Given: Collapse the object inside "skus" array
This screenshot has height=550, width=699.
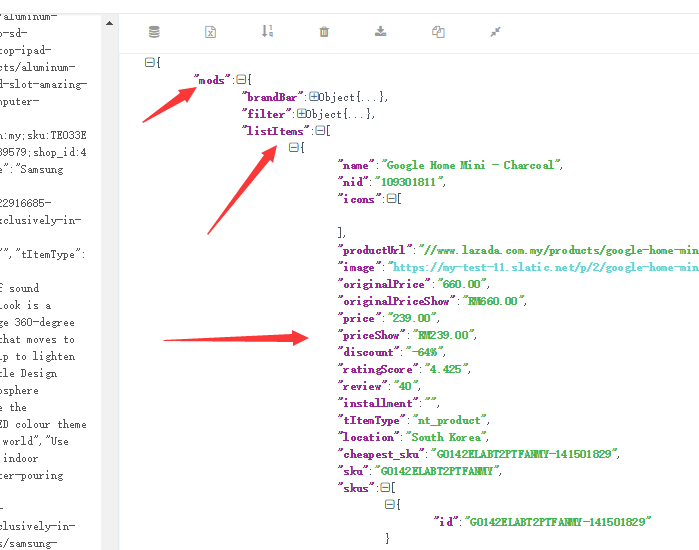Looking at the screenshot, I should point(389,504).
